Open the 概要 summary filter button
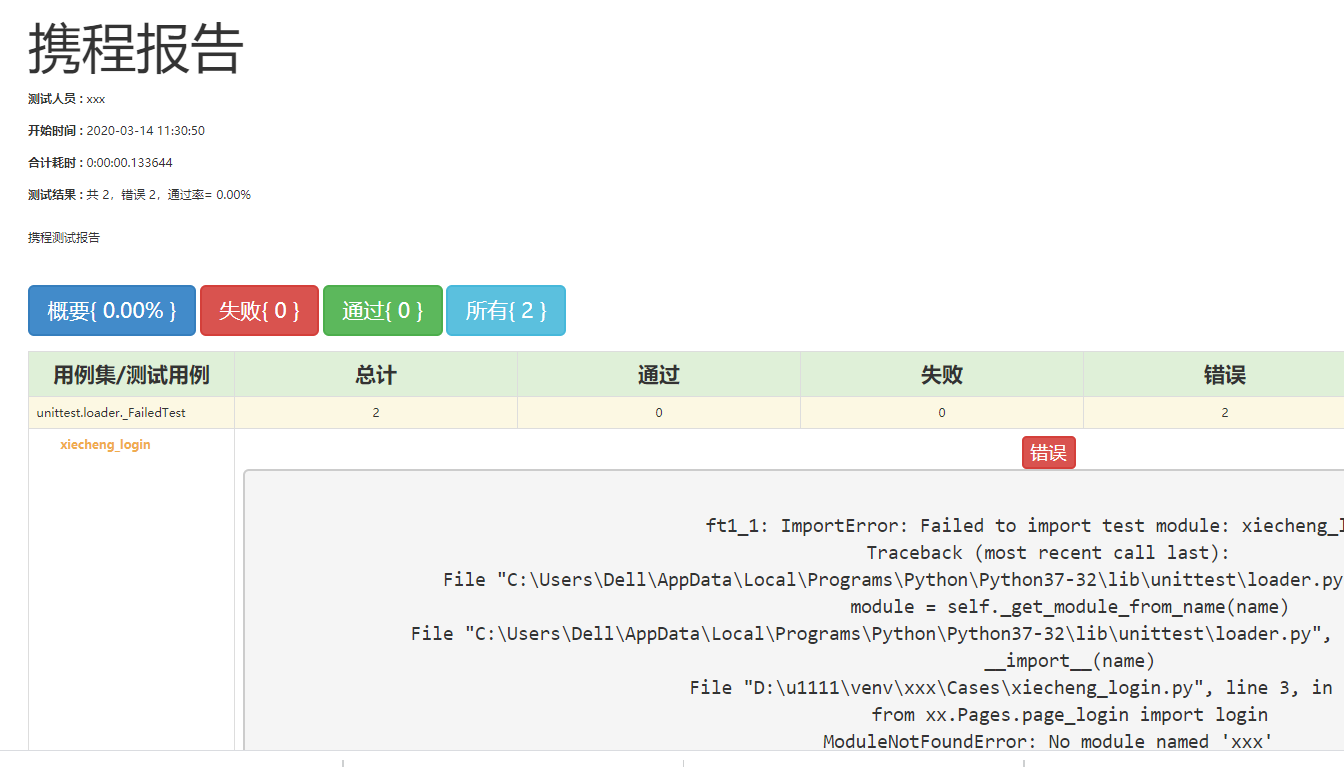Viewport: 1344px width, 767px height. (112, 311)
